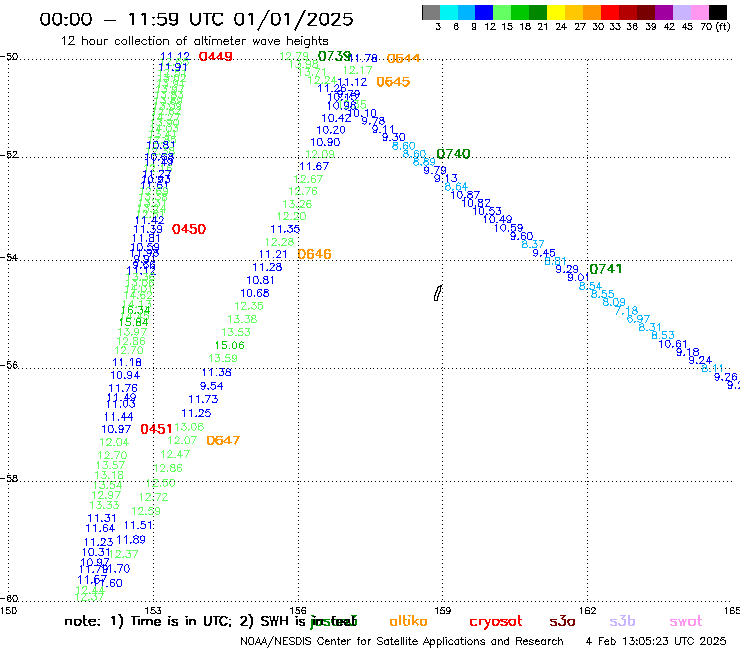Click the wave height value 13.06
Viewport: 740px width, 650px height.
(189, 427)
